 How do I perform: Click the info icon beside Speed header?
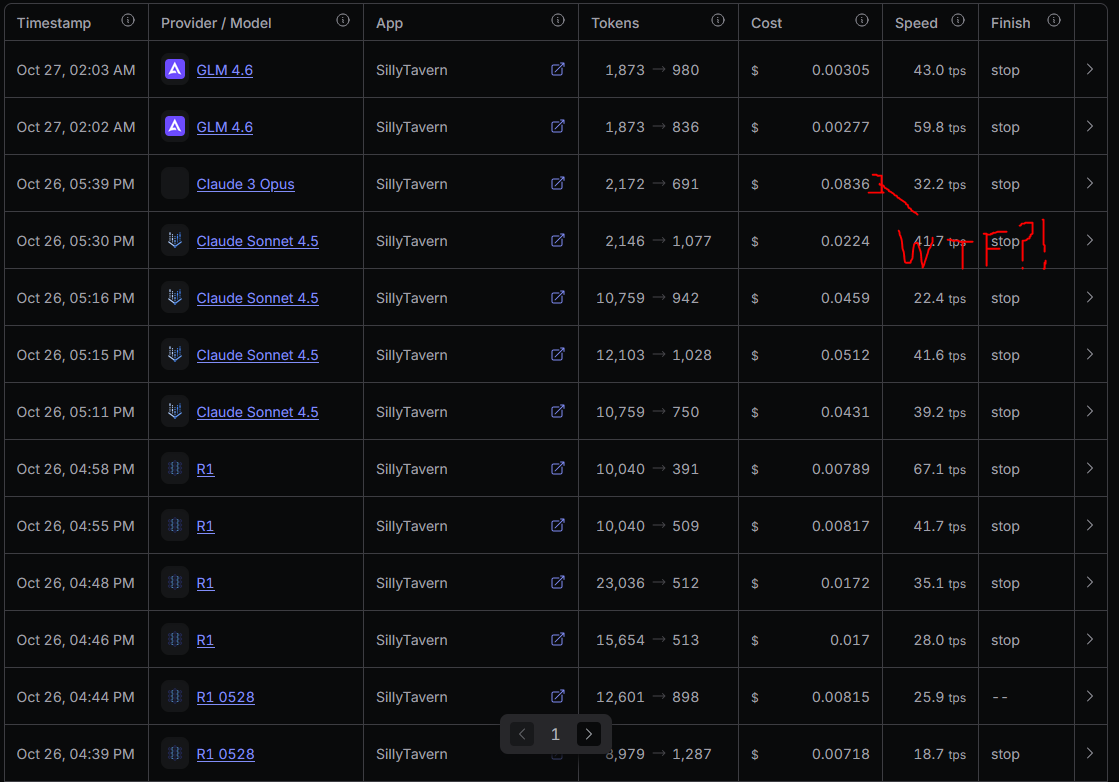pos(958,21)
